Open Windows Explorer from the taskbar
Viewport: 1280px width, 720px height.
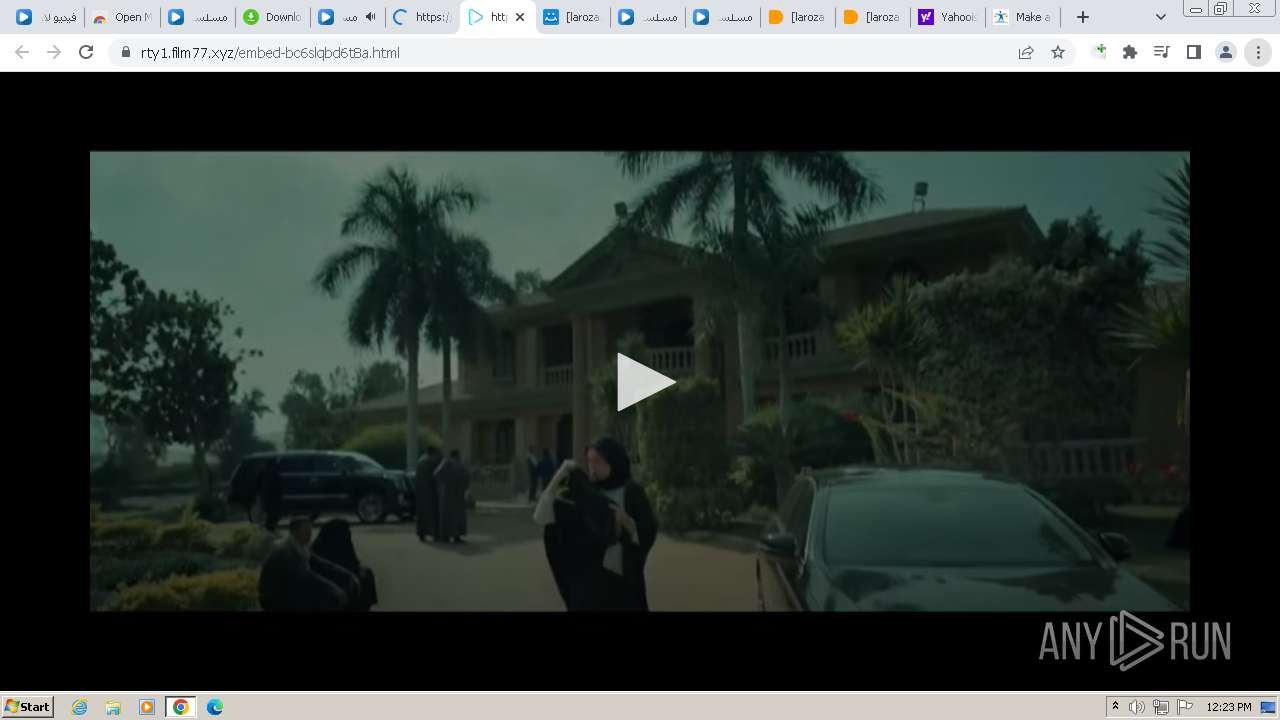coord(113,707)
